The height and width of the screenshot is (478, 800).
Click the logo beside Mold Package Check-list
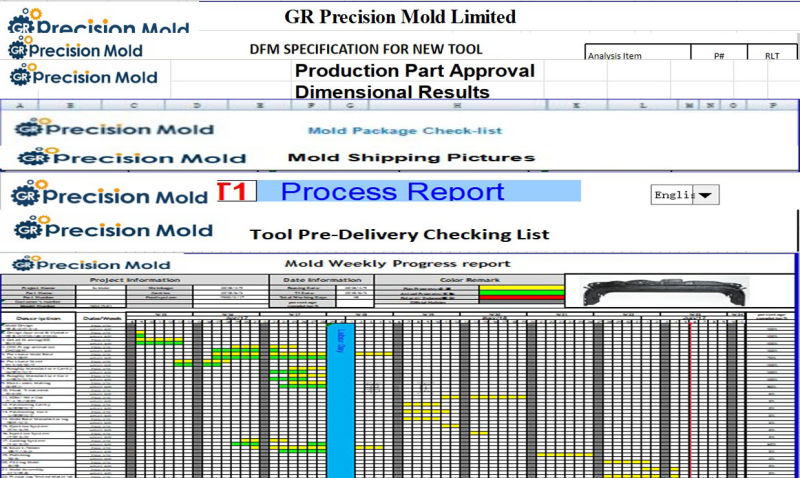coord(114,128)
